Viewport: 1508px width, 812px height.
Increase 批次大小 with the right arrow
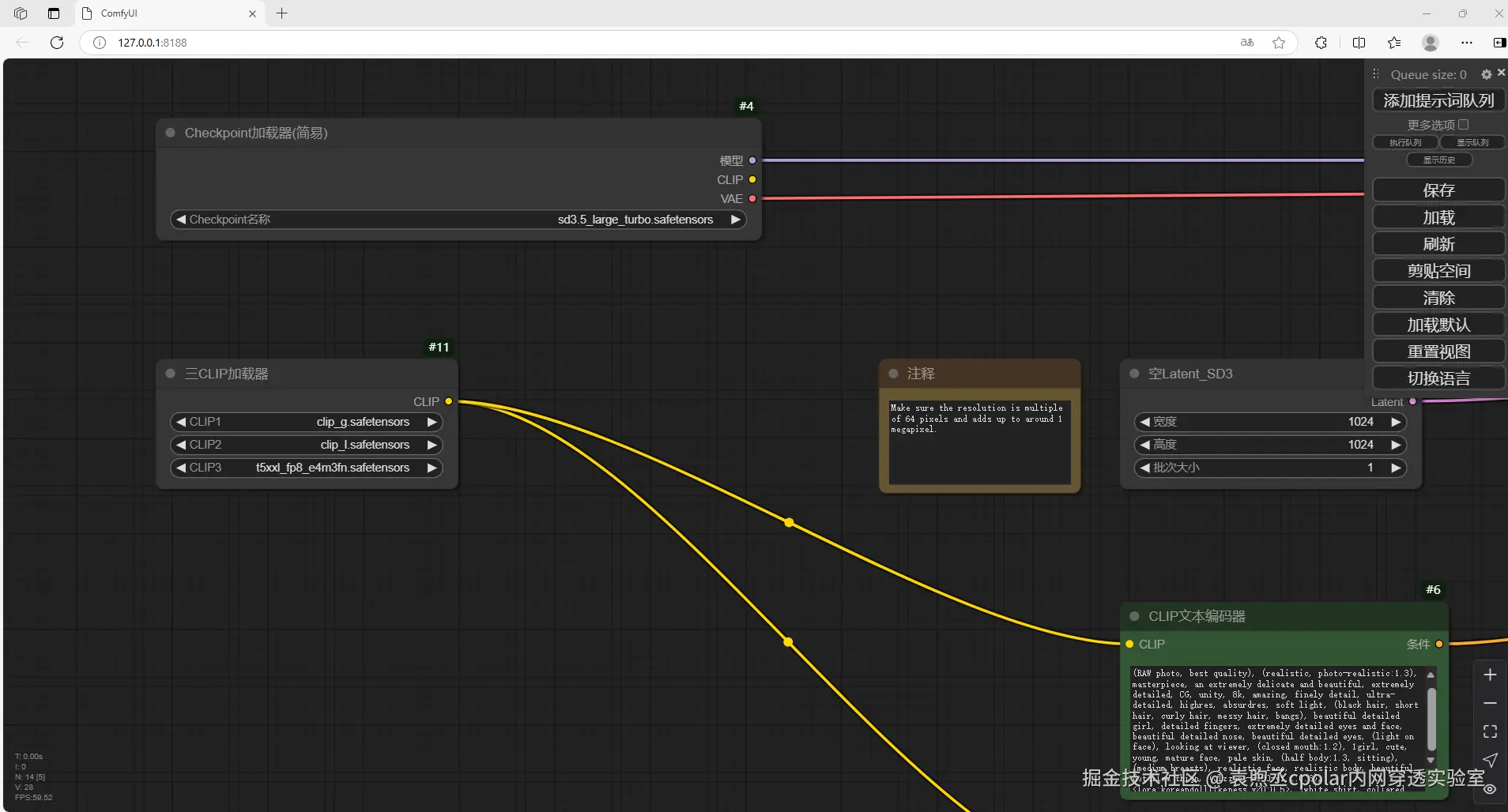point(1397,468)
